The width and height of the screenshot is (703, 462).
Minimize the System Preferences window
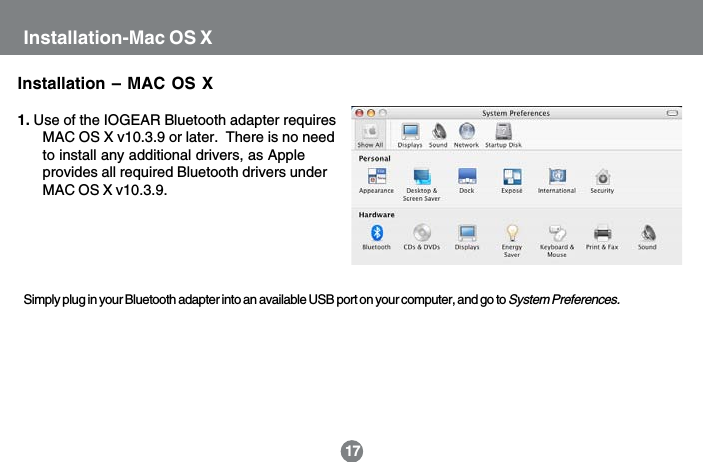point(371,113)
